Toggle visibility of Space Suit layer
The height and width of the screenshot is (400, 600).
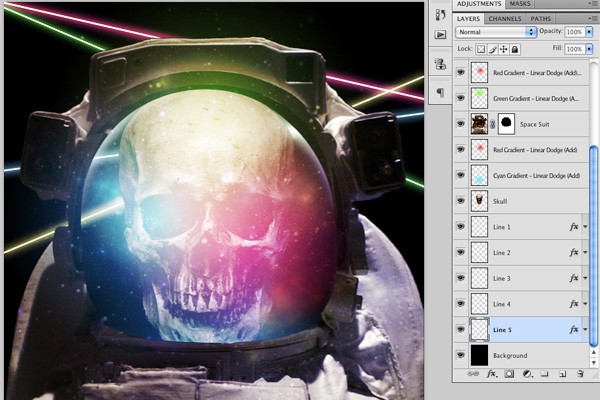click(x=461, y=124)
